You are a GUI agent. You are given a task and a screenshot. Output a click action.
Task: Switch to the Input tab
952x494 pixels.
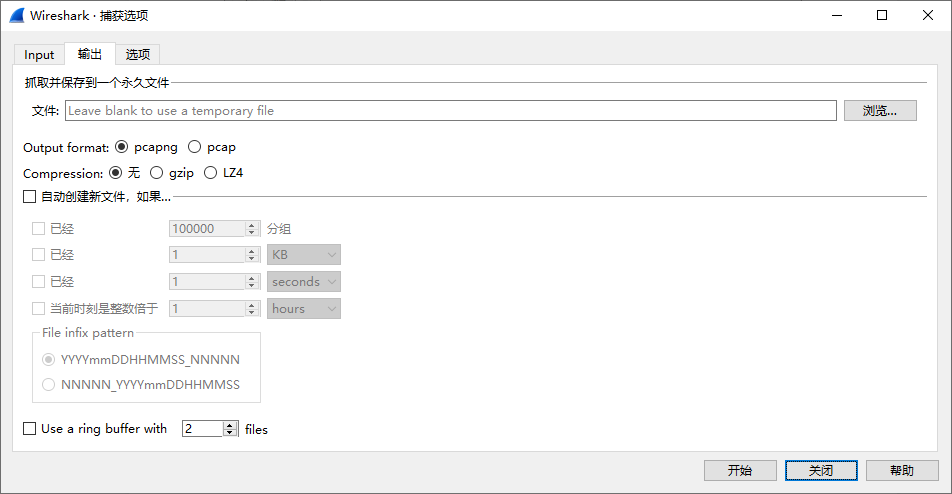pos(39,55)
